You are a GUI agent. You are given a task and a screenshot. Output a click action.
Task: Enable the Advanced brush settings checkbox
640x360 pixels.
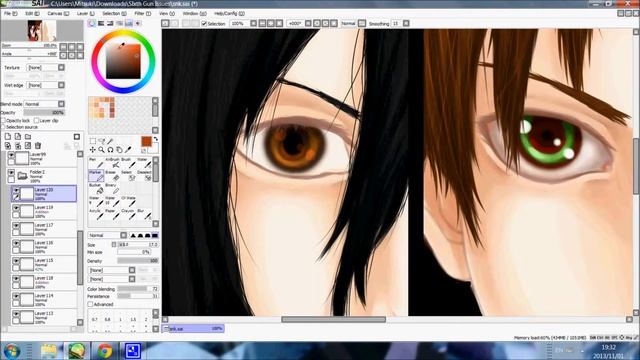pos(90,304)
